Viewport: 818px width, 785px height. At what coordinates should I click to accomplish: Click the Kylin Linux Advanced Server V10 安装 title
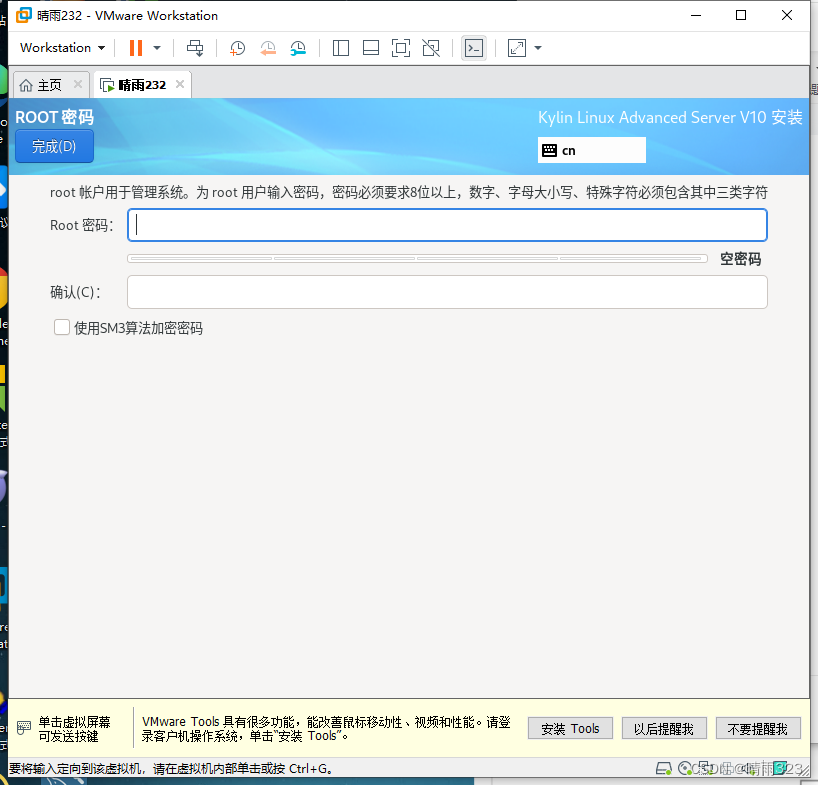point(670,117)
